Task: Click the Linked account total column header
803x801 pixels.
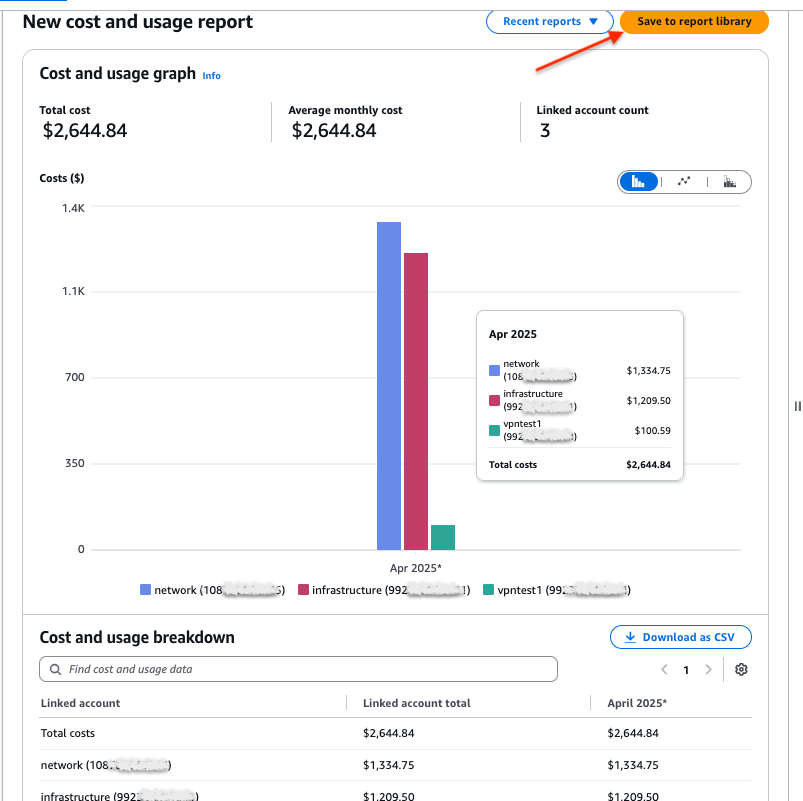Action: point(416,703)
